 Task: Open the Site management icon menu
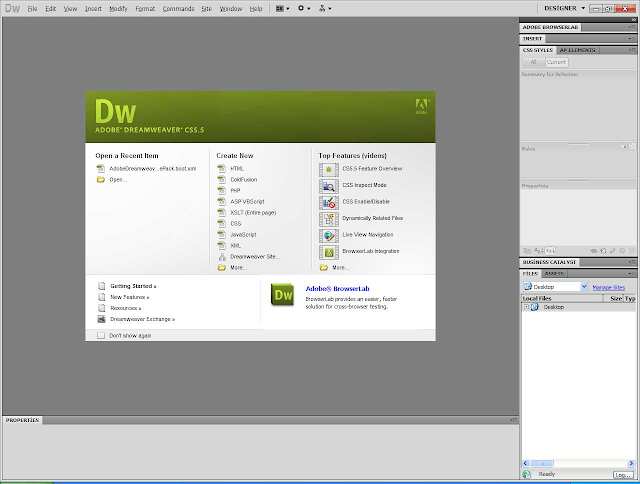pos(325,8)
